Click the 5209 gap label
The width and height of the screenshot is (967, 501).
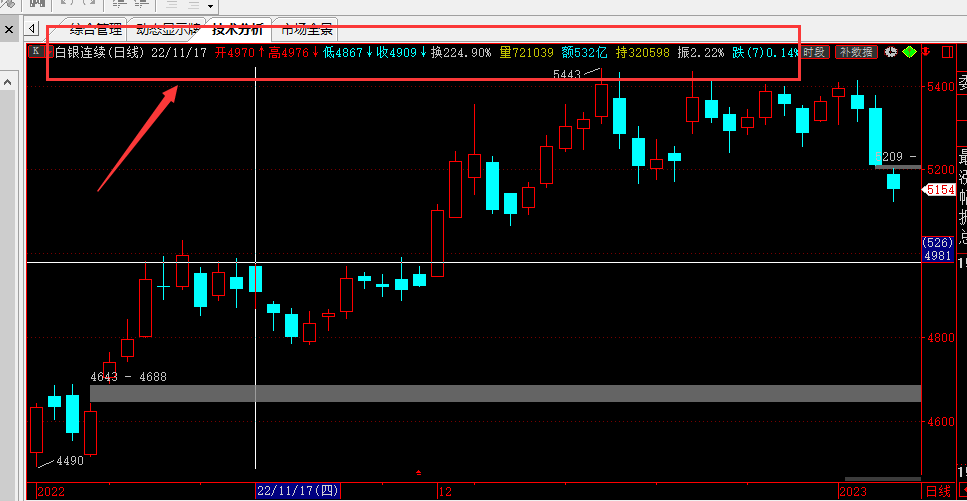tap(897, 157)
